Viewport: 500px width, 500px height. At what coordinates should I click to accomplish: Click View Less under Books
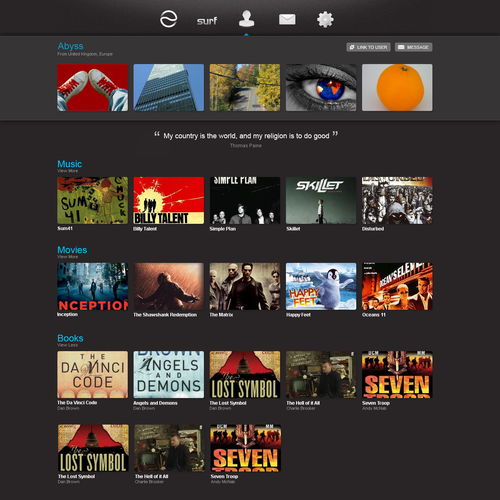pos(68,345)
